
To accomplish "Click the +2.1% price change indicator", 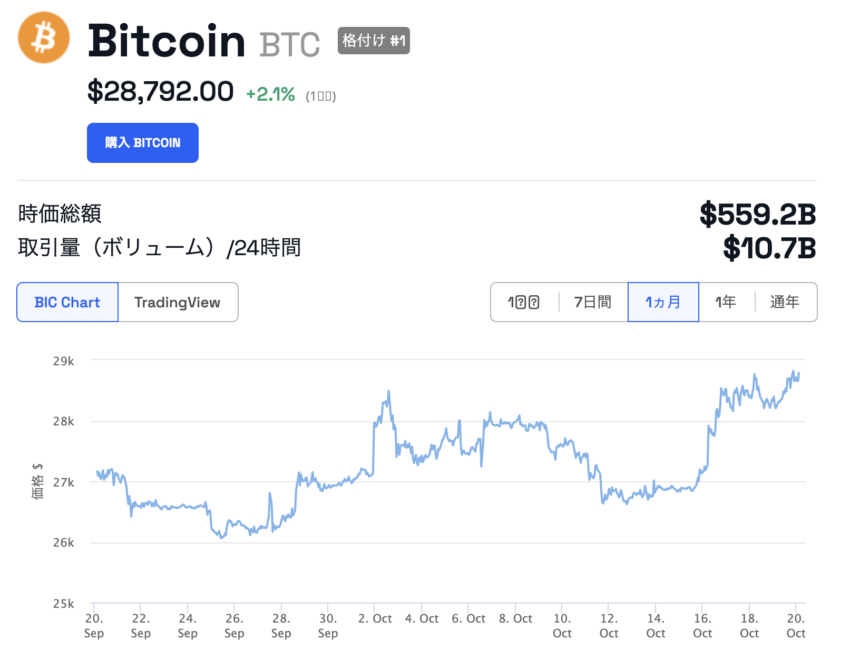I will click(x=271, y=94).
